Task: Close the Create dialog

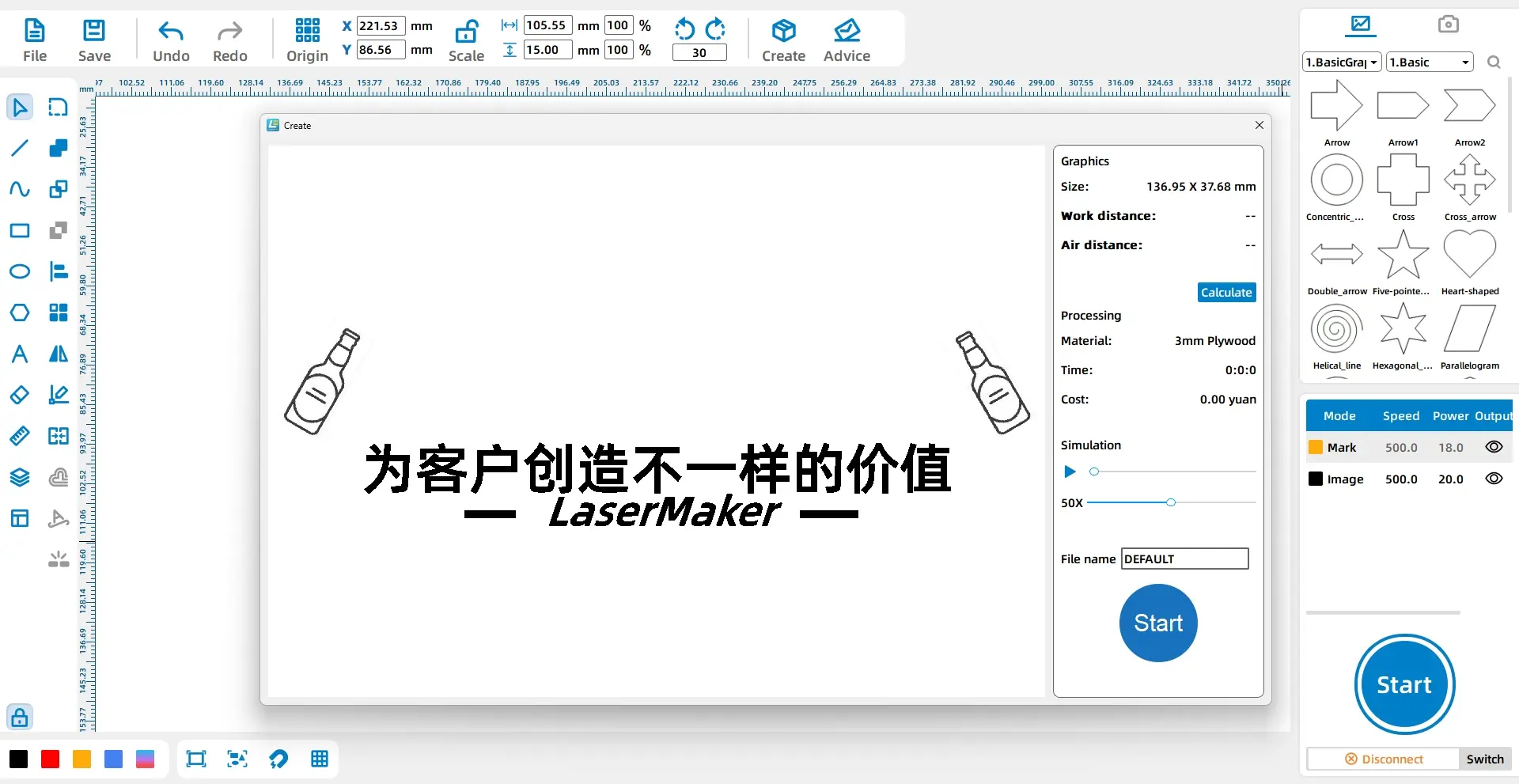Action: (x=1260, y=125)
